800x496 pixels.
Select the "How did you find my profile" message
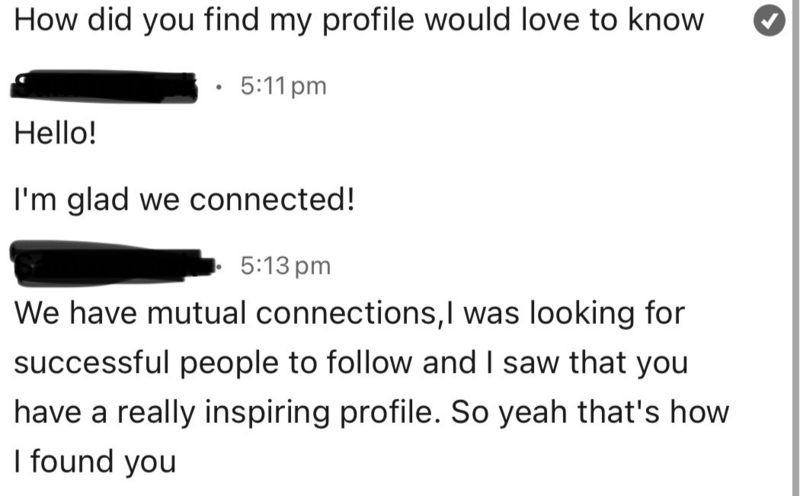tap(359, 20)
